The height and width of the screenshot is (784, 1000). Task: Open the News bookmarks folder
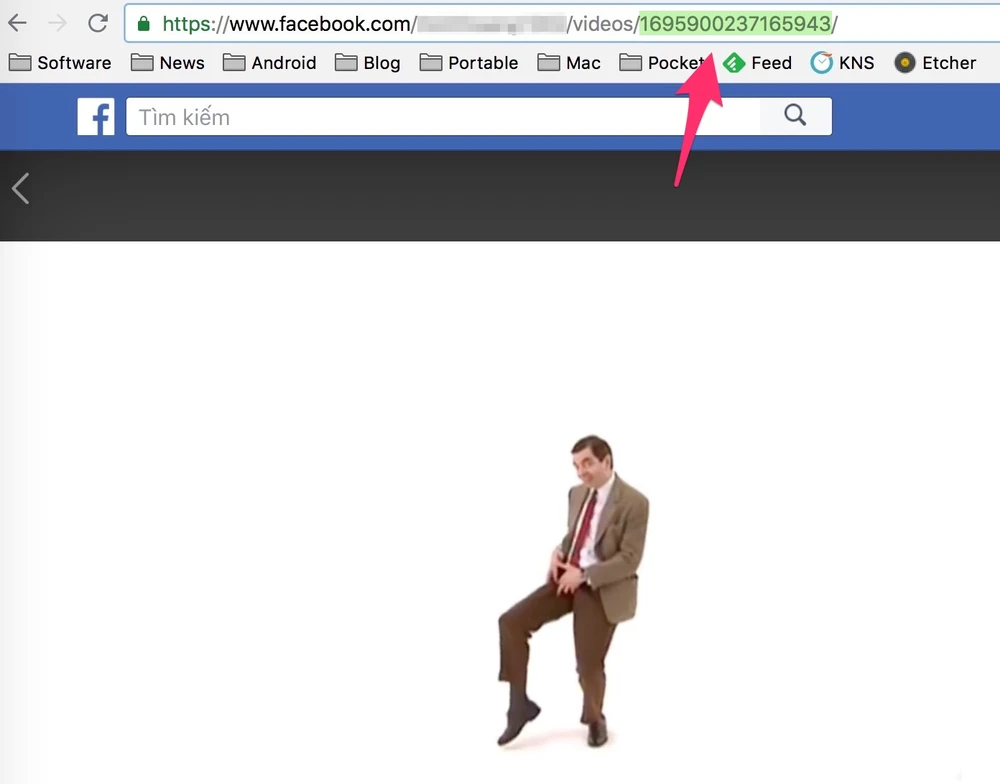pyautogui.click(x=168, y=63)
